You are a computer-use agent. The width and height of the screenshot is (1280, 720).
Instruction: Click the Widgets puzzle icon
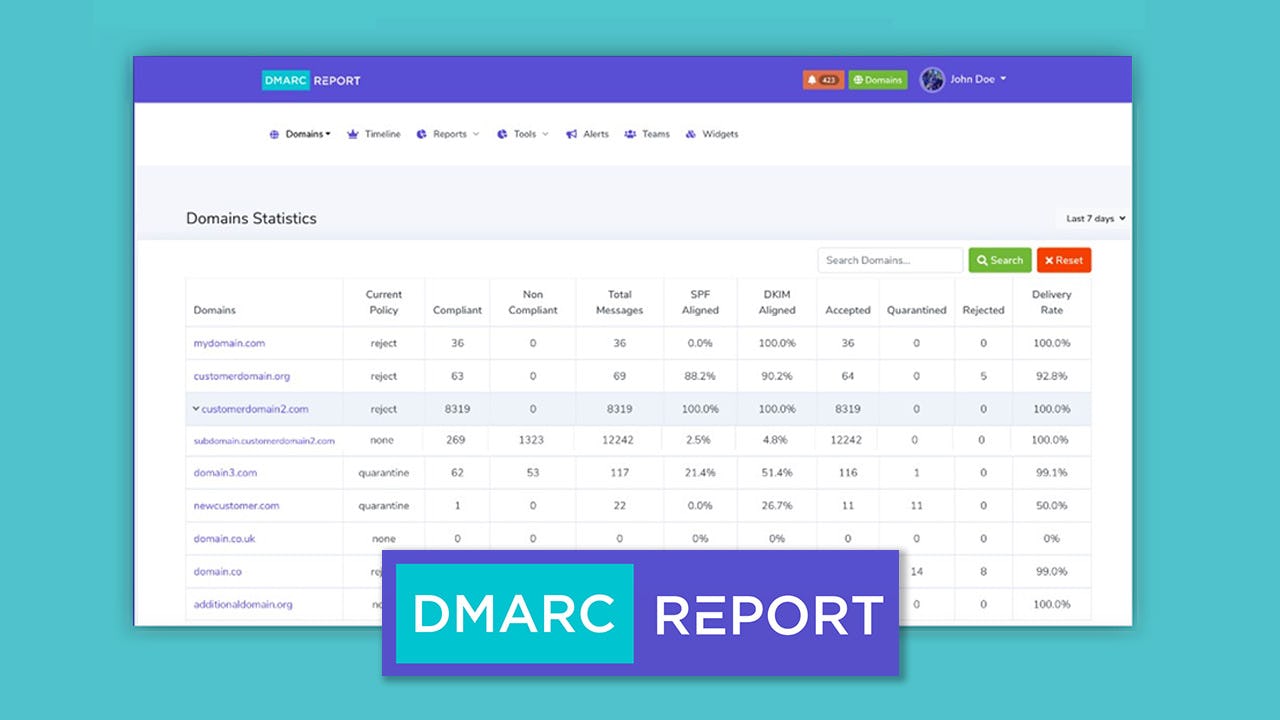click(x=691, y=133)
